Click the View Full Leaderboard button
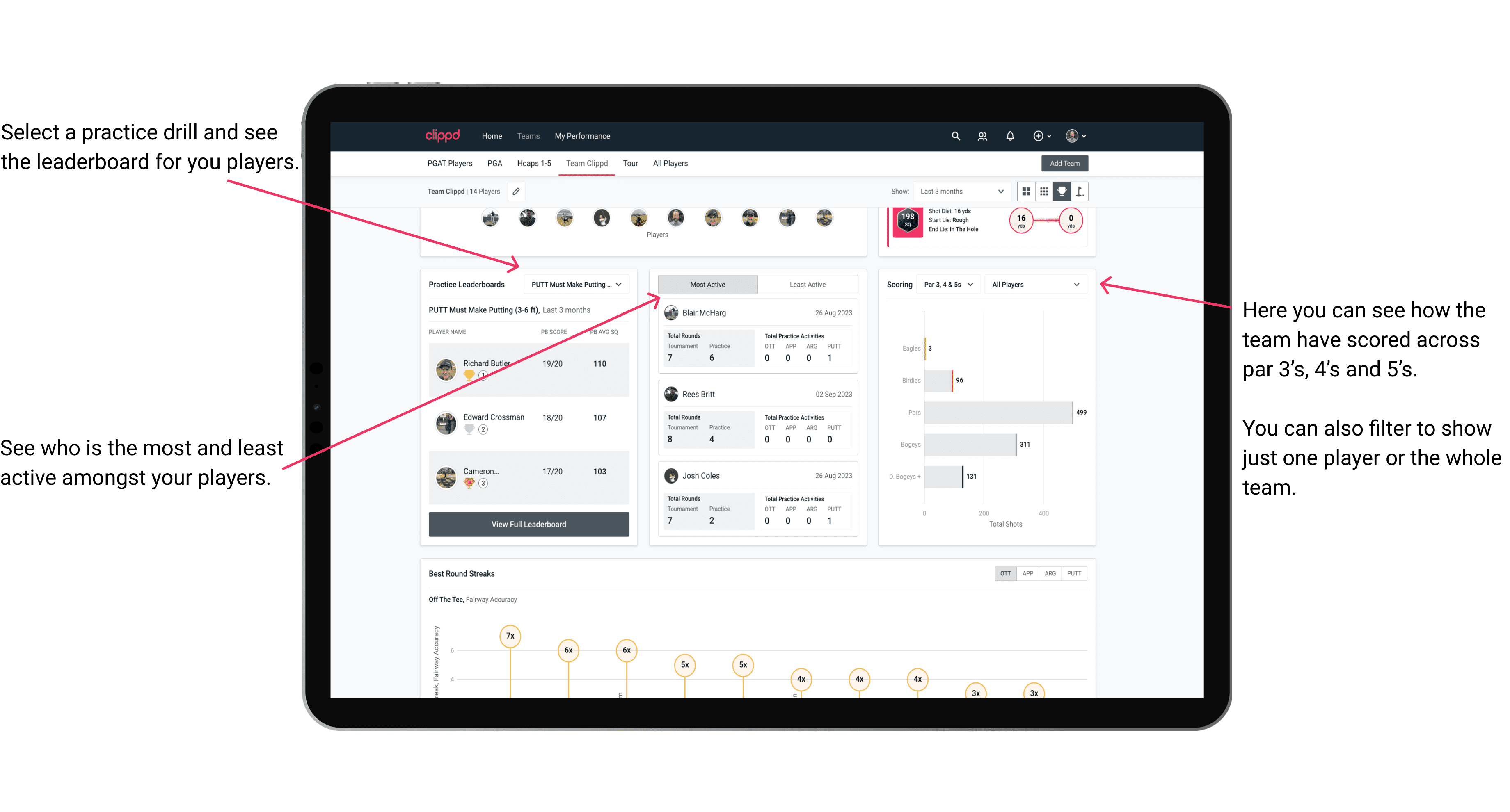Viewport: 1510px width, 812px height. point(528,524)
